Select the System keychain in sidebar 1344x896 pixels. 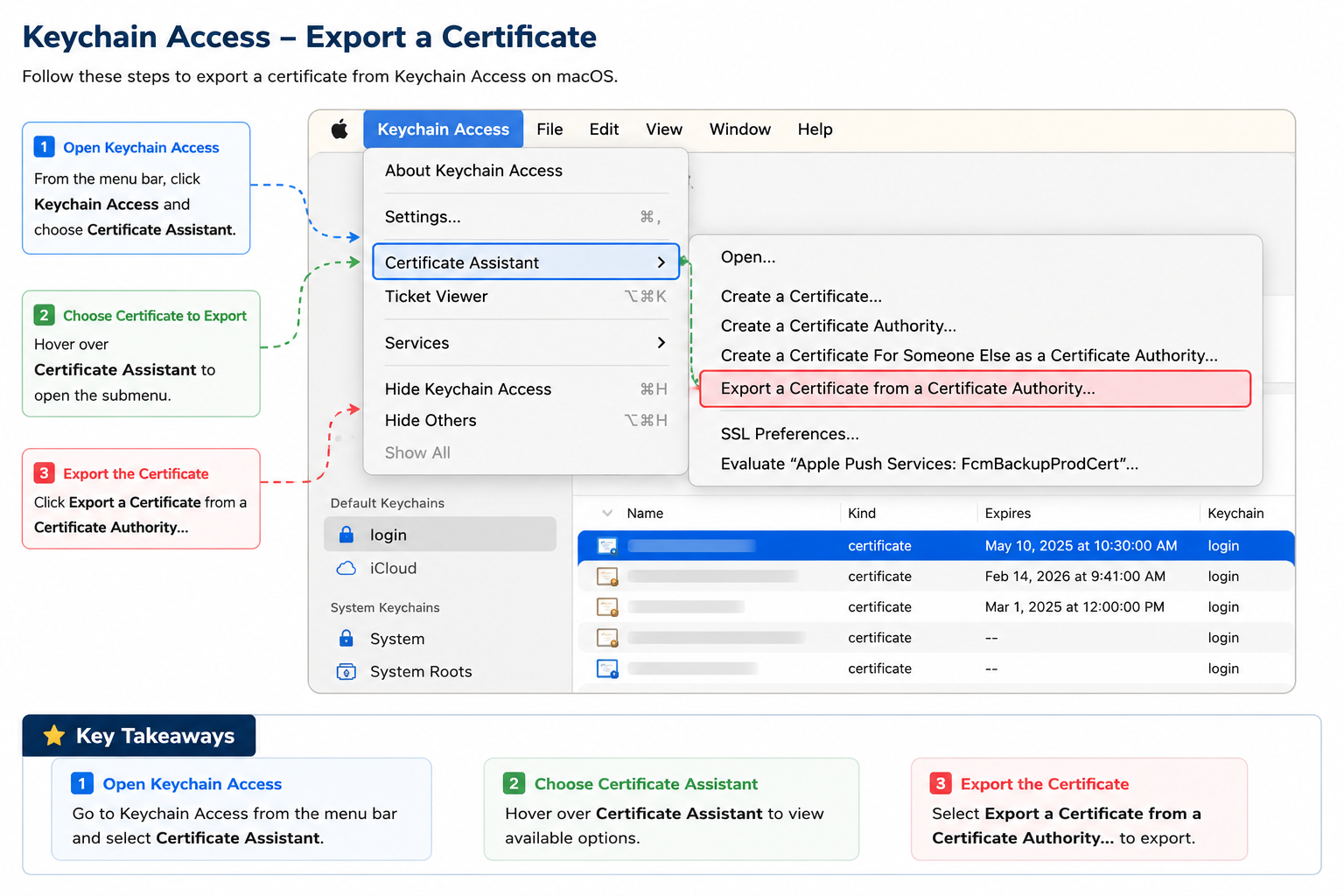[x=440, y=639]
